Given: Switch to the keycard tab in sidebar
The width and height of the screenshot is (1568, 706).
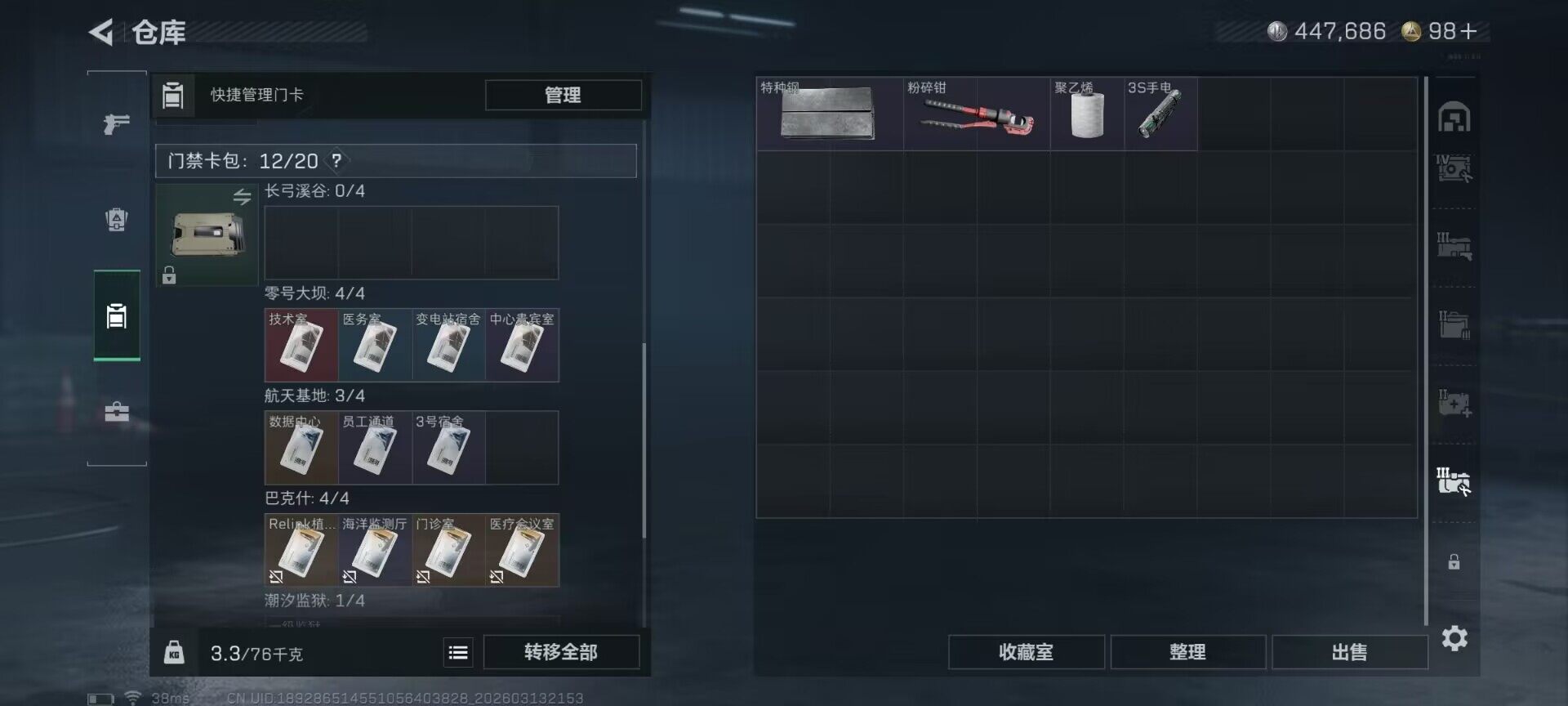Looking at the screenshot, I should pos(117,315).
